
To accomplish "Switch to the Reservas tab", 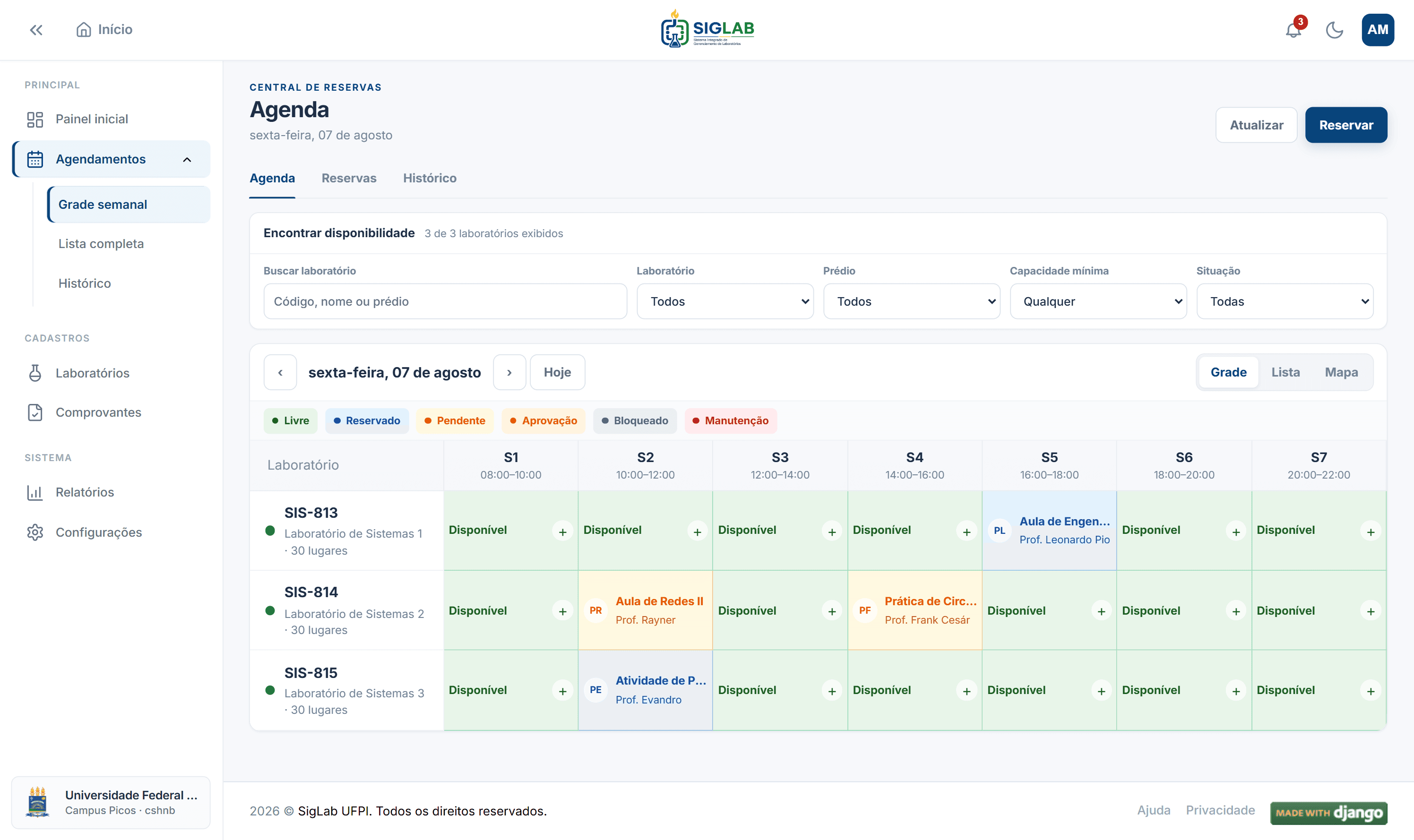I will pyautogui.click(x=349, y=178).
